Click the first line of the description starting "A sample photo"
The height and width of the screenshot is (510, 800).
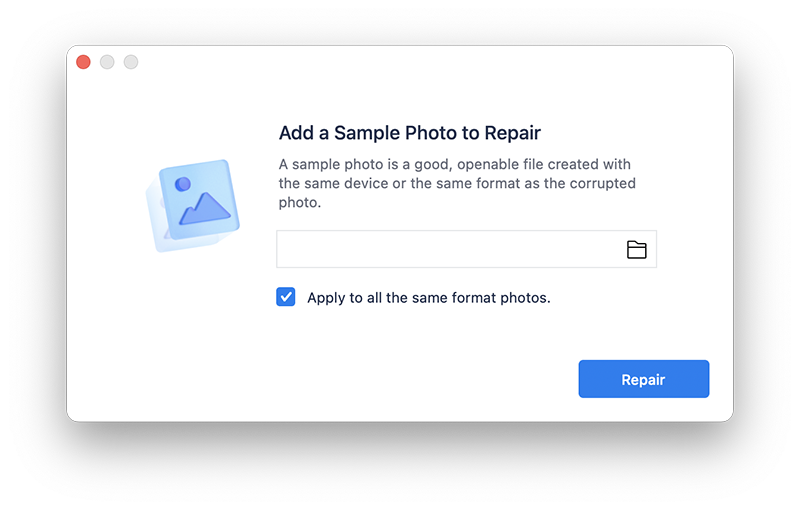454,165
